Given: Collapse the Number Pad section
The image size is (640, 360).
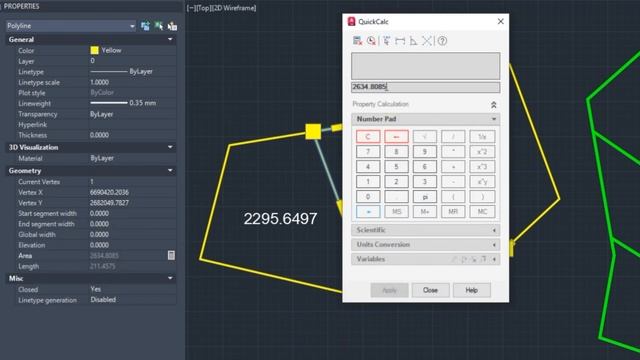Looking at the screenshot, I should tap(493, 119).
